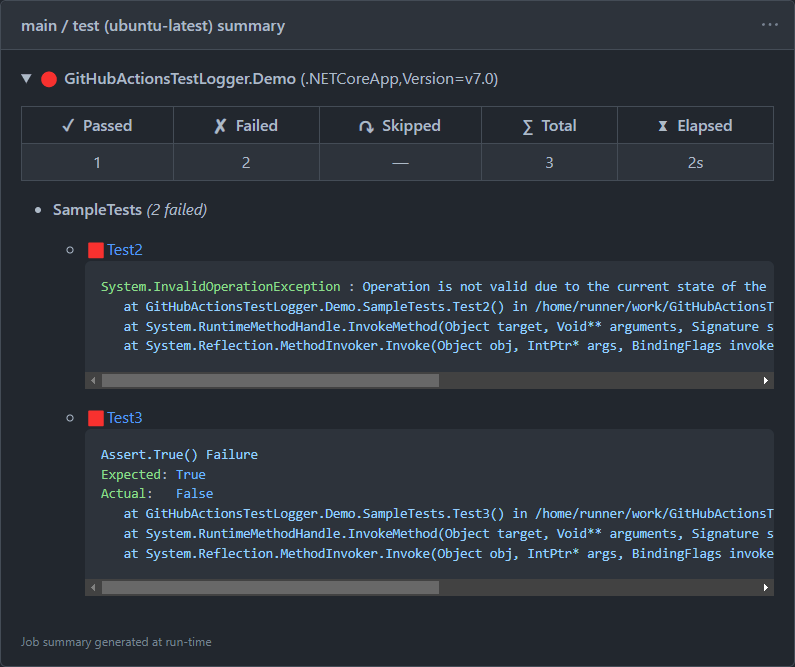Click the left scroll arrow in Test2 output
Screen dimensions: 795x667
(93, 381)
